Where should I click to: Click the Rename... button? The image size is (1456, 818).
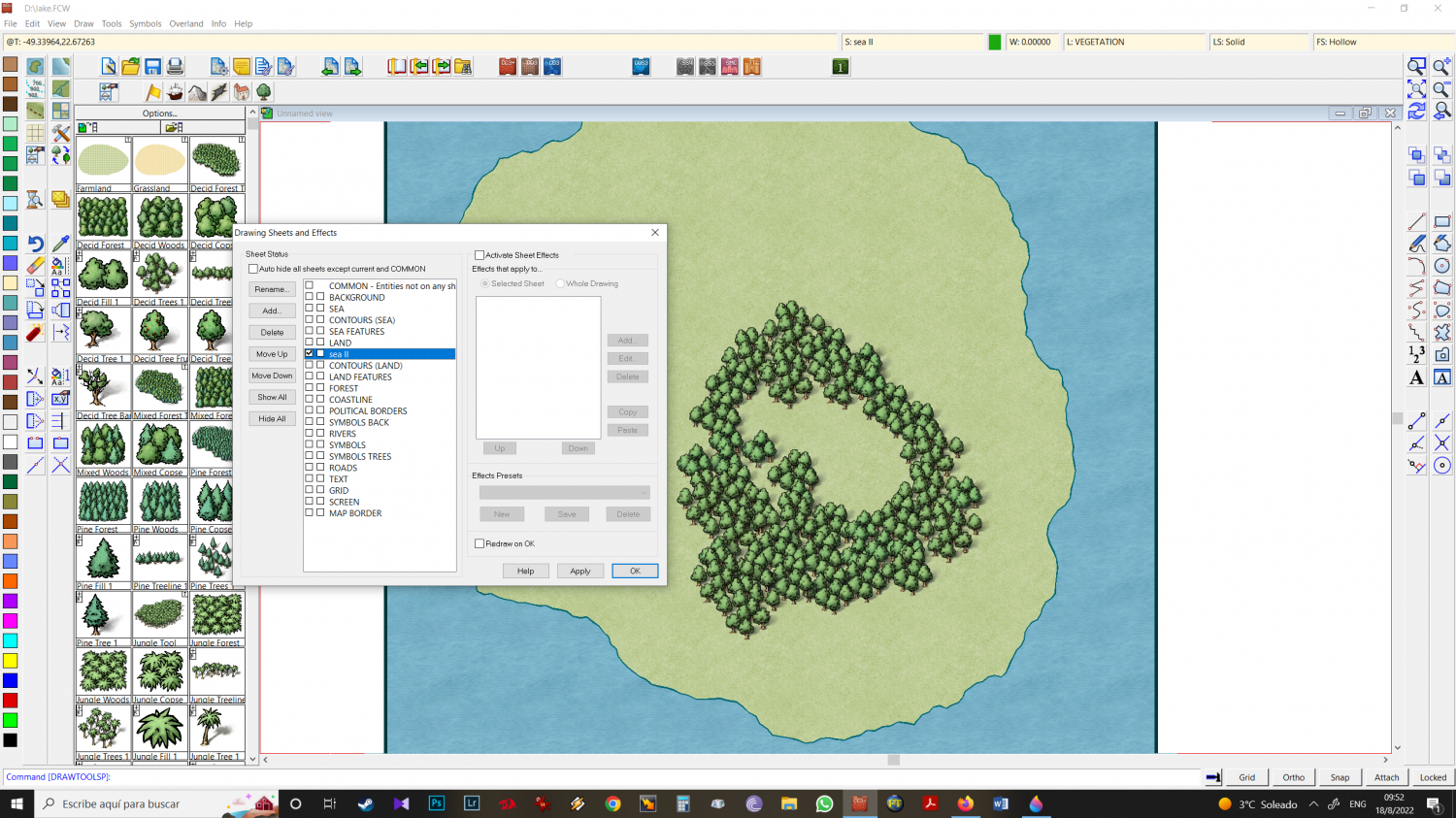point(272,289)
